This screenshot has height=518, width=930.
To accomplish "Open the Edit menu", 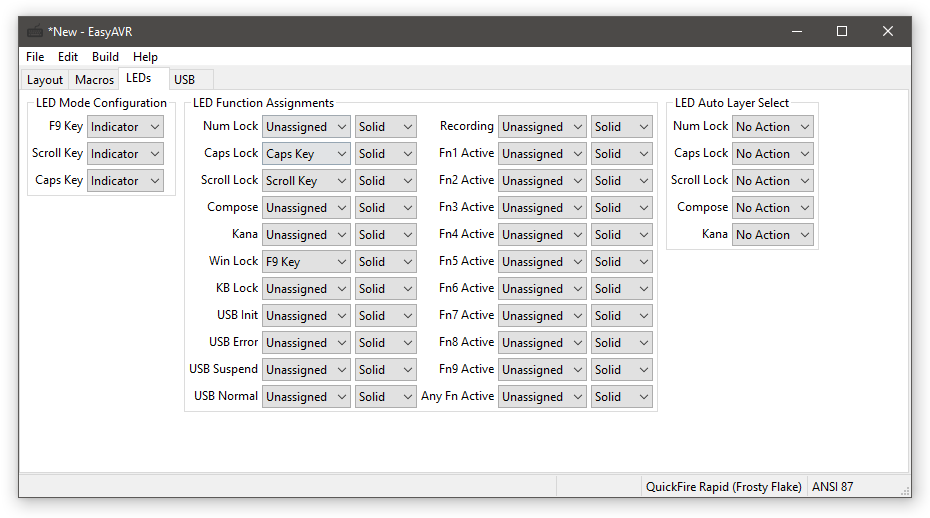I will pos(68,57).
